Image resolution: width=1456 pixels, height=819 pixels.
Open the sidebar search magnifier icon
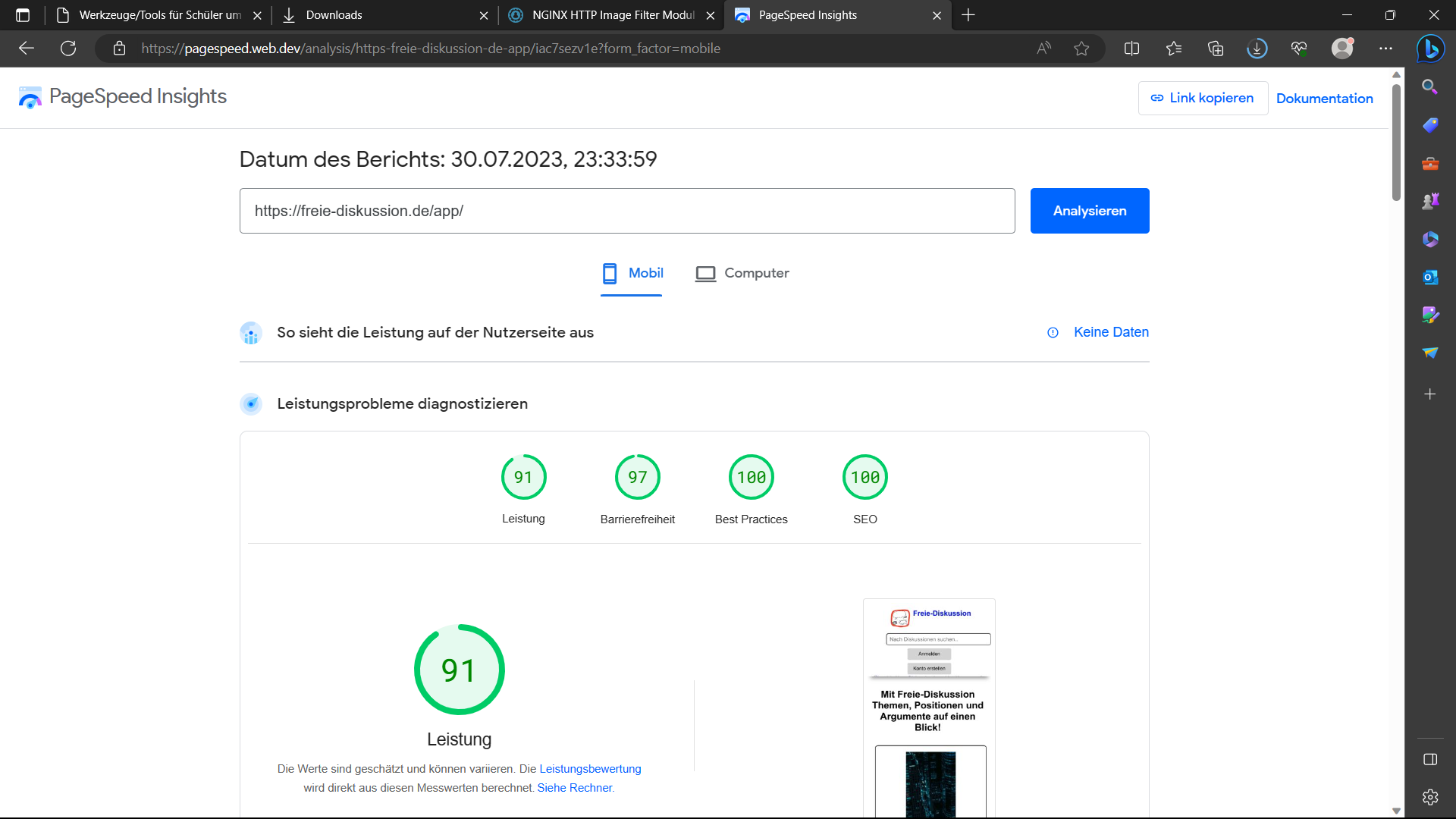click(1430, 87)
